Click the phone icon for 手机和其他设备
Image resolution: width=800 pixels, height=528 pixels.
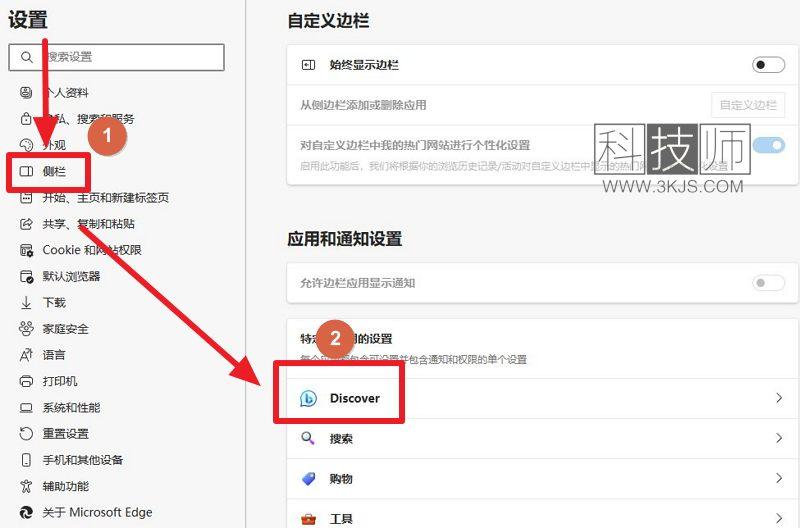[26, 460]
